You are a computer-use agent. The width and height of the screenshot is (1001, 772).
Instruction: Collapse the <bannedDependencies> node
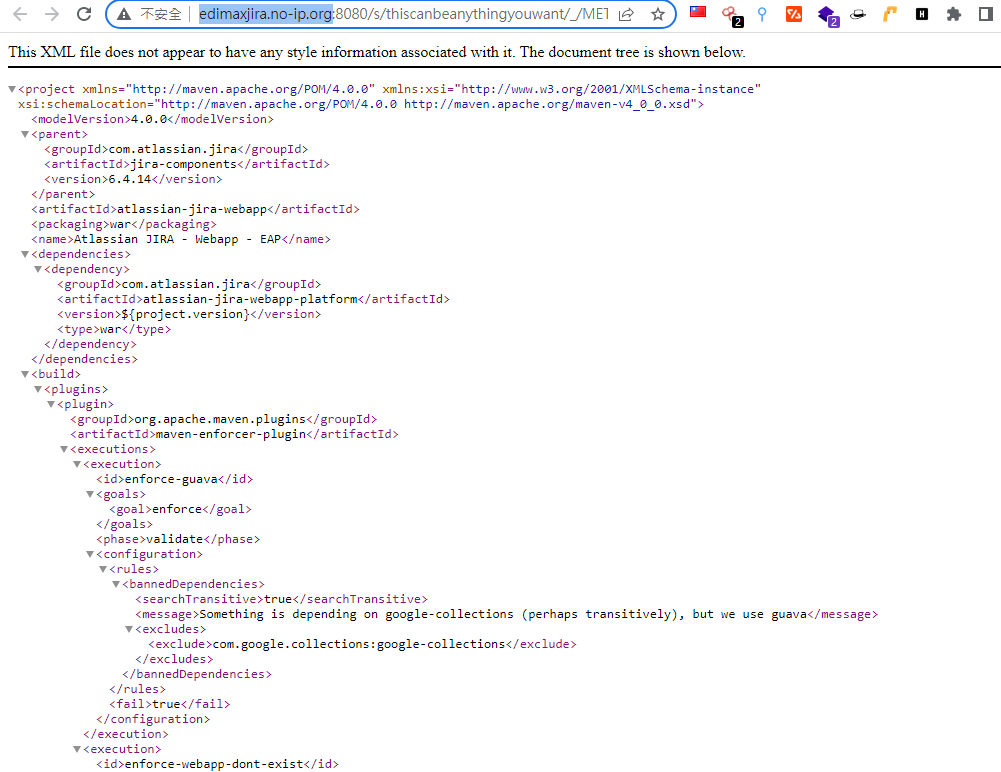click(116, 584)
